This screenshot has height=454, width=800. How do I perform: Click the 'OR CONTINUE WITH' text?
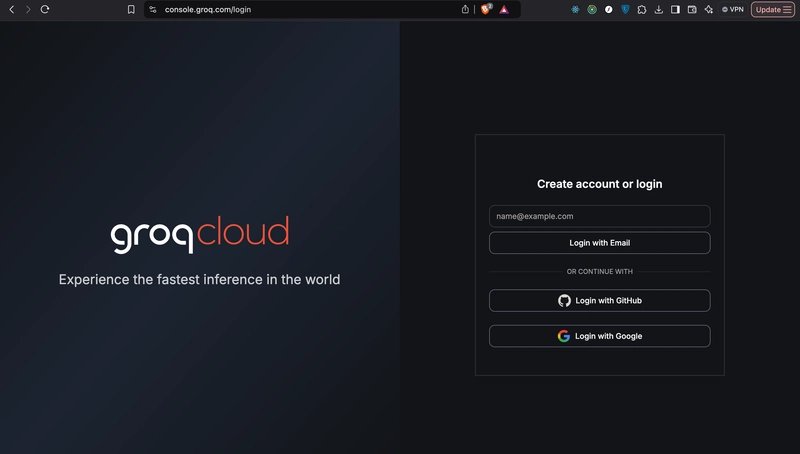point(599,271)
